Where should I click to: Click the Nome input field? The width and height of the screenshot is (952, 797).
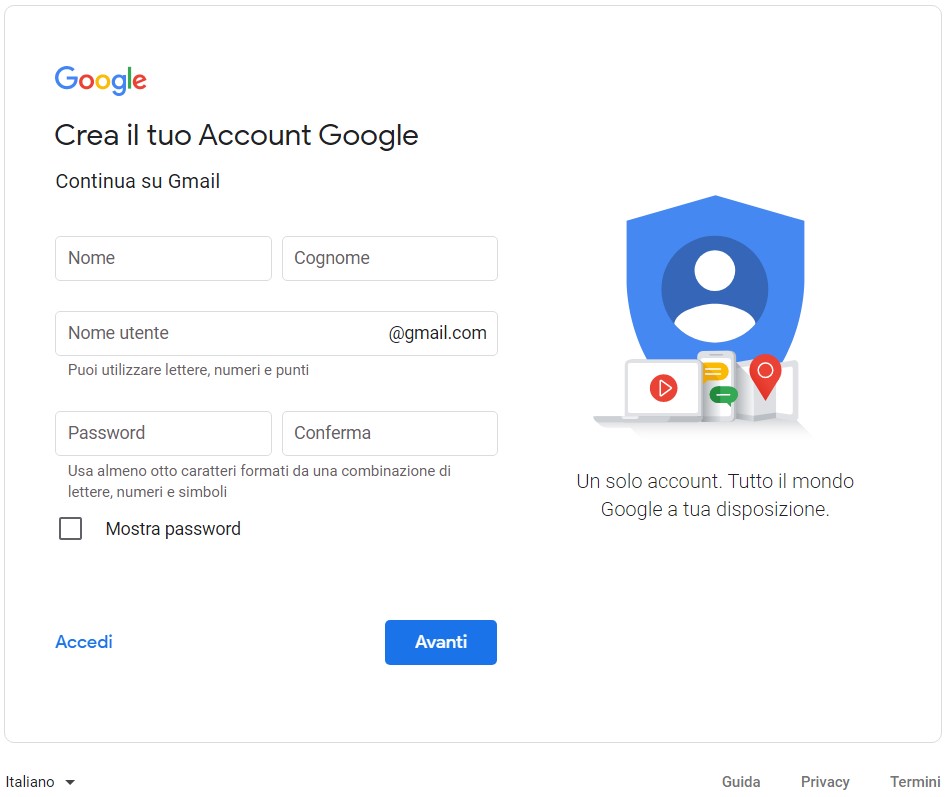[163, 258]
